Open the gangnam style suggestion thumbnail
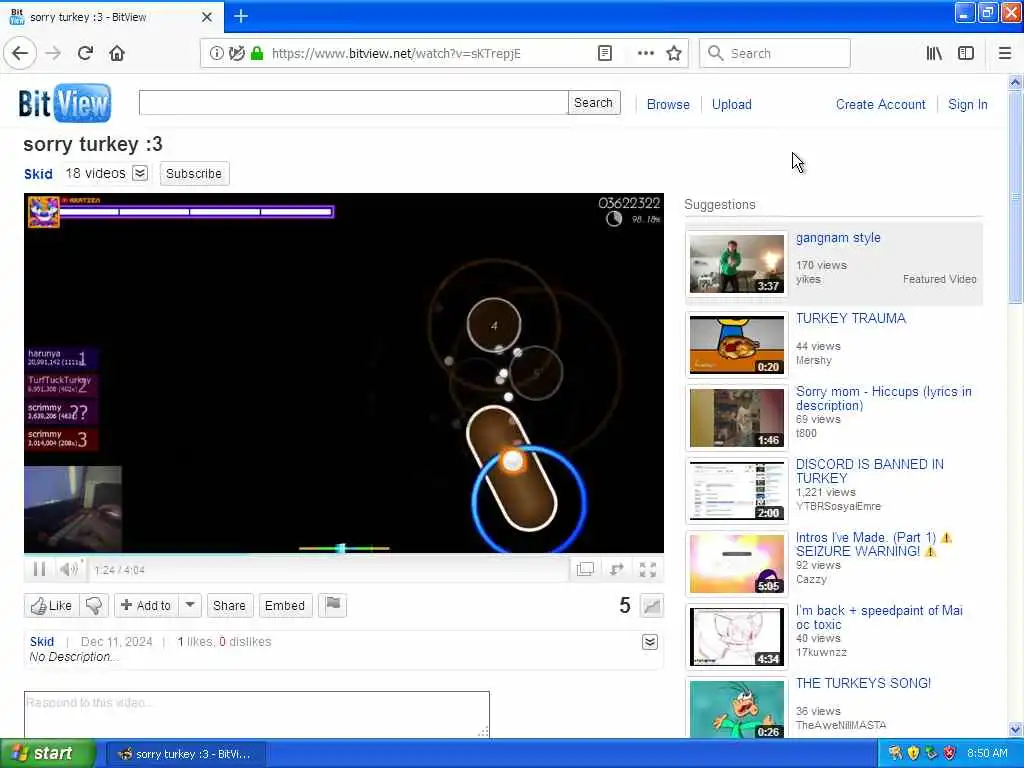Screen dimensions: 1024x768 (x=737, y=263)
